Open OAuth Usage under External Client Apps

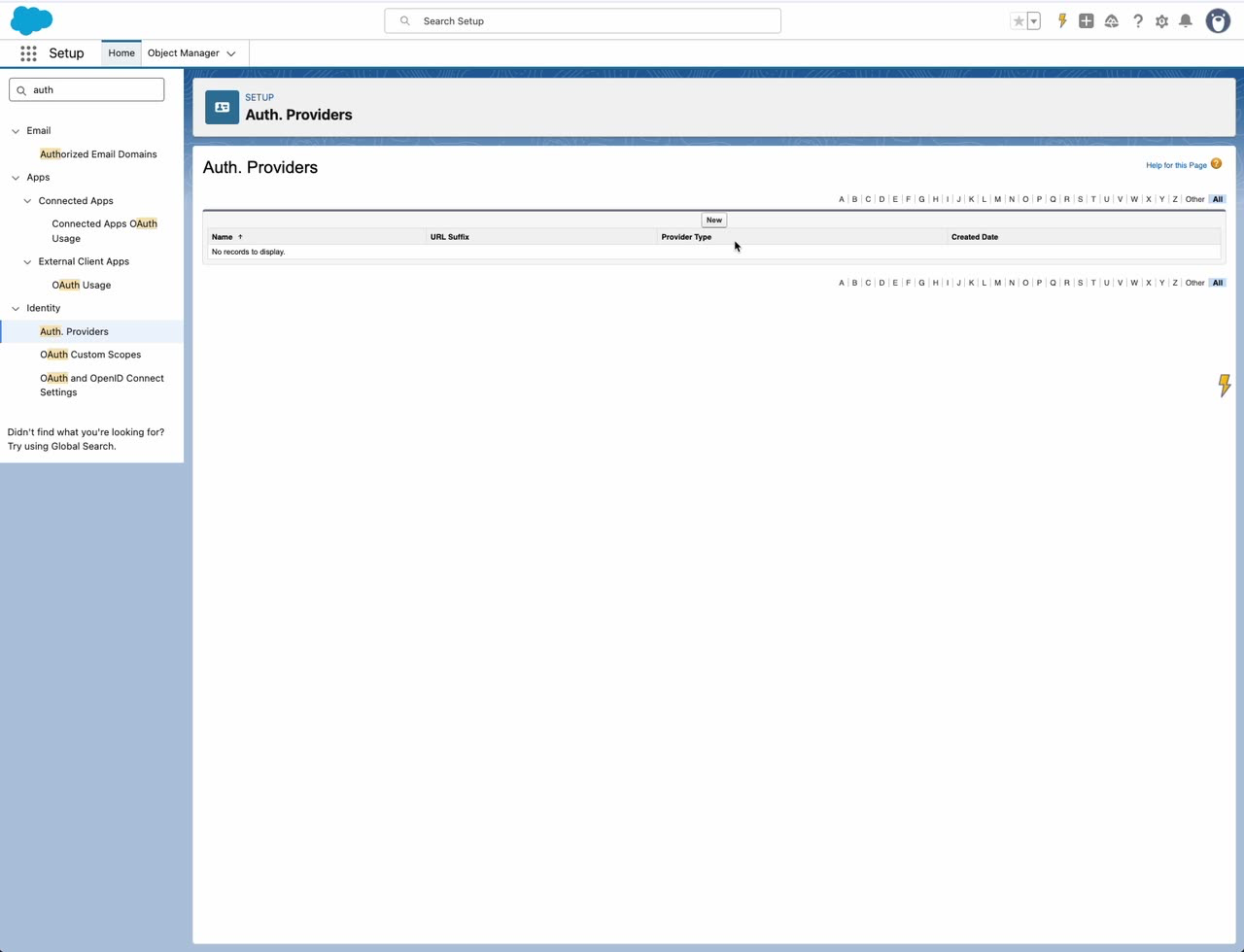pyautogui.click(x=82, y=285)
